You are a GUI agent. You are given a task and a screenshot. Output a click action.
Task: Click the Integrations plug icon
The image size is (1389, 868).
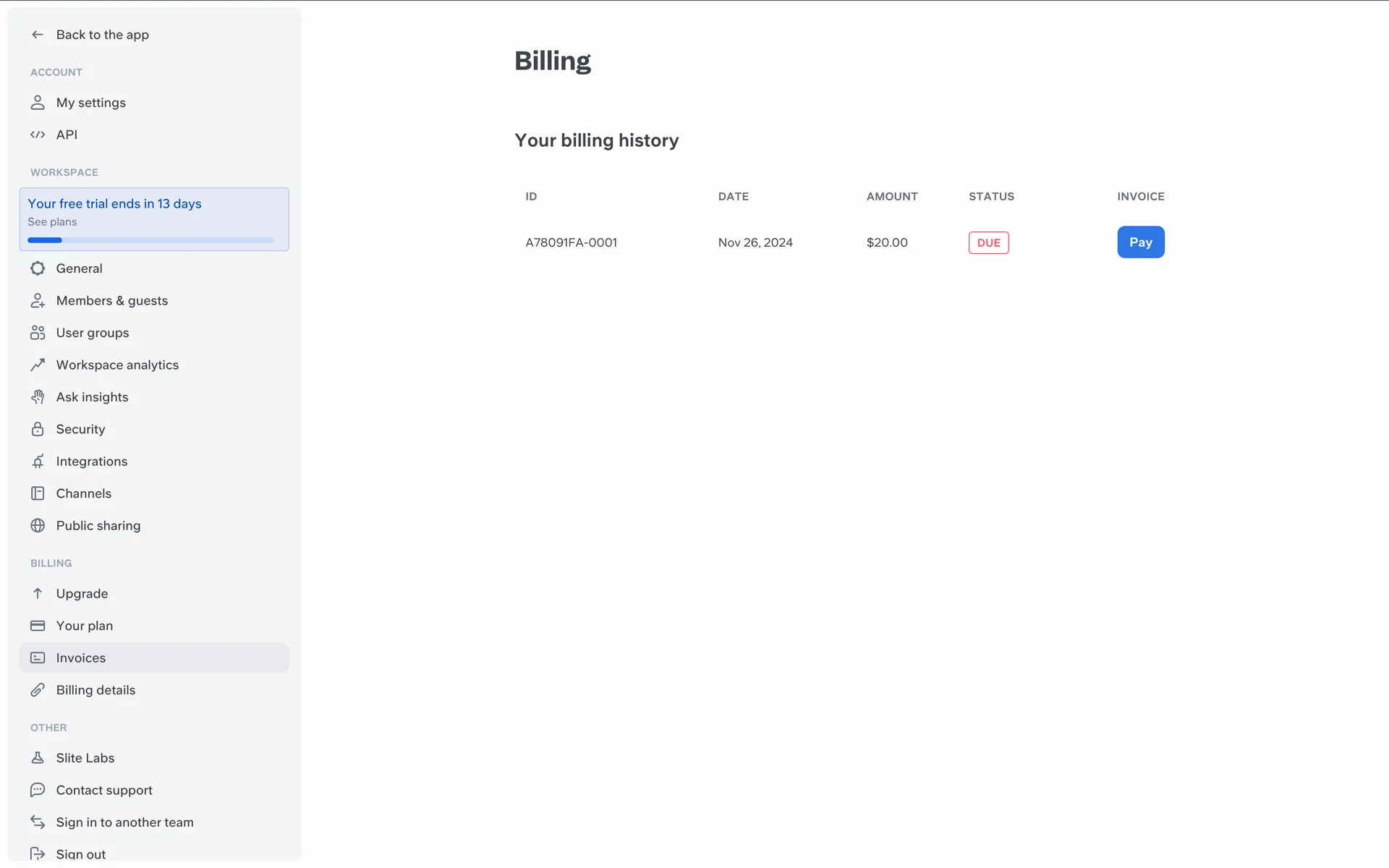[38, 461]
